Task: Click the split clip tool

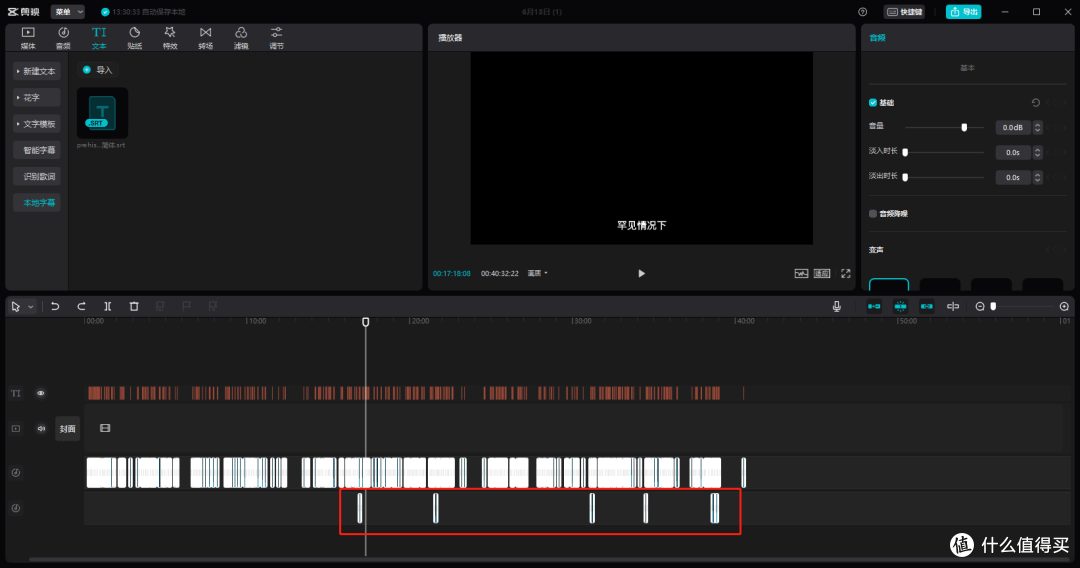Action: [x=107, y=306]
